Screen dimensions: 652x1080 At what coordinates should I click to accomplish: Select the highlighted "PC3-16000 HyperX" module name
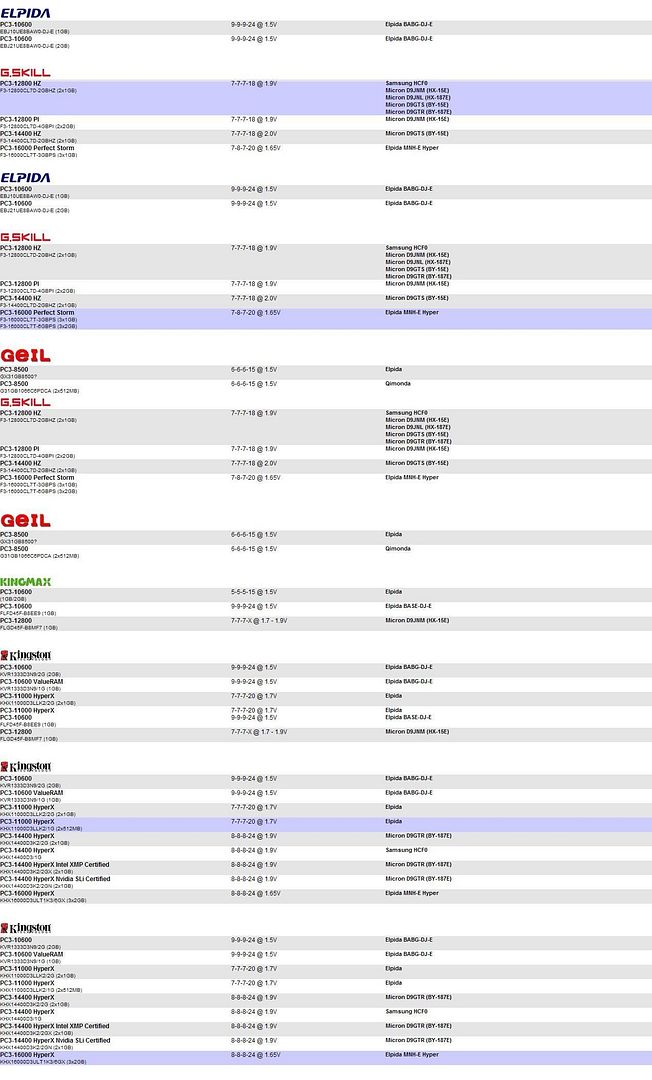(x=28, y=1055)
